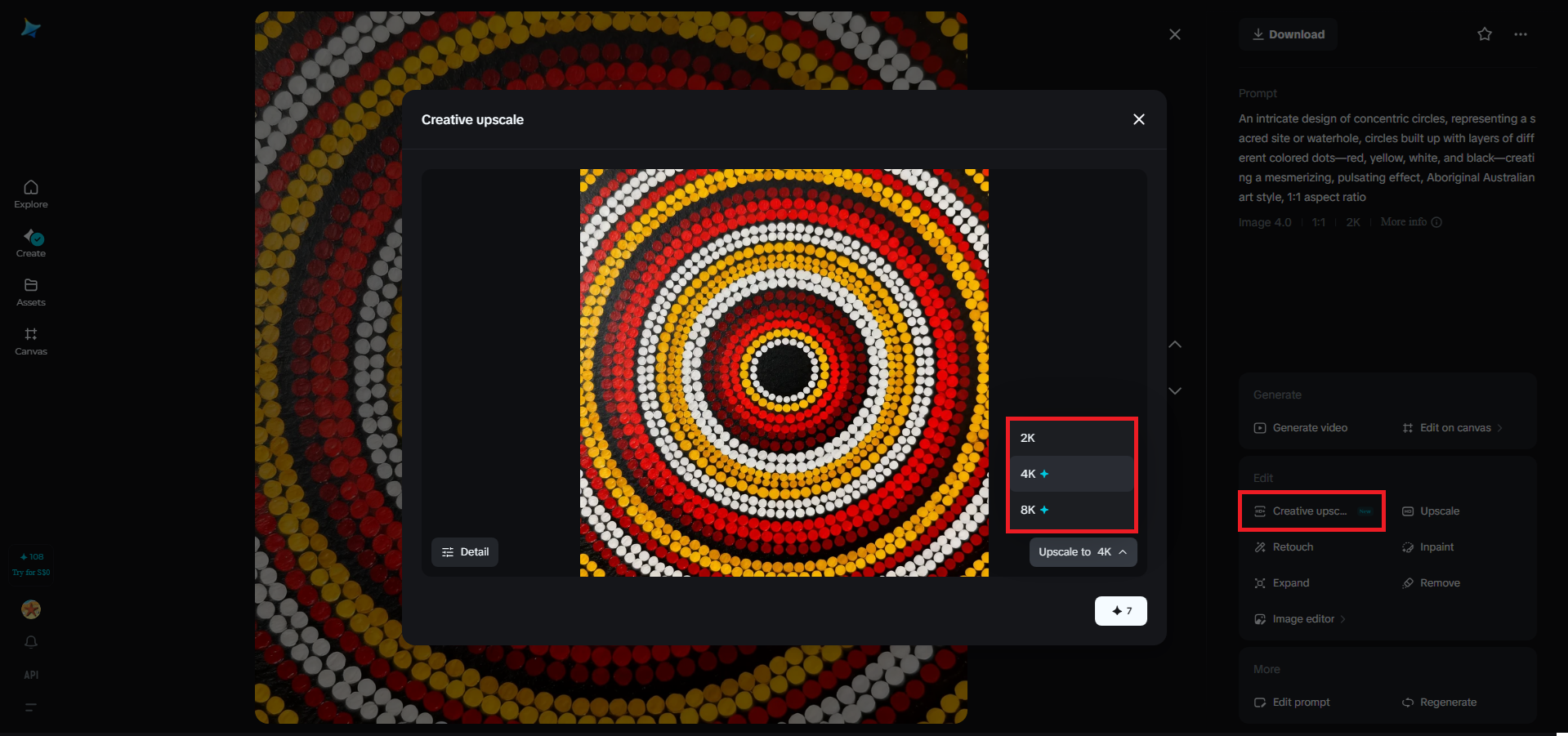Open Edit on canvas
The width and height of the screenshot is (1568, 736).
tap(1452, 428)
